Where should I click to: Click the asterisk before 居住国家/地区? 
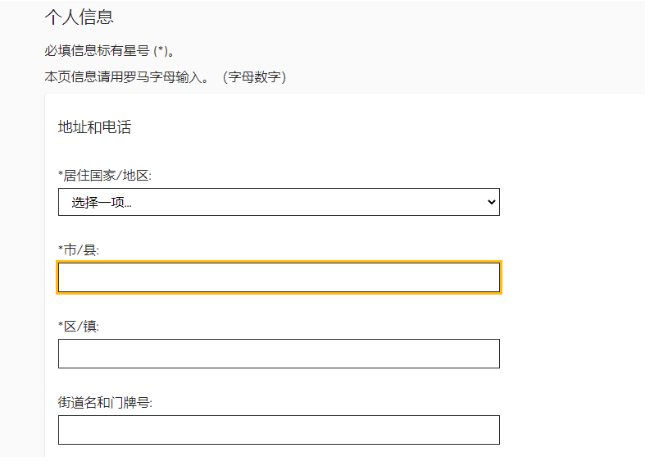pyautogui.click(x=61, y=175)
